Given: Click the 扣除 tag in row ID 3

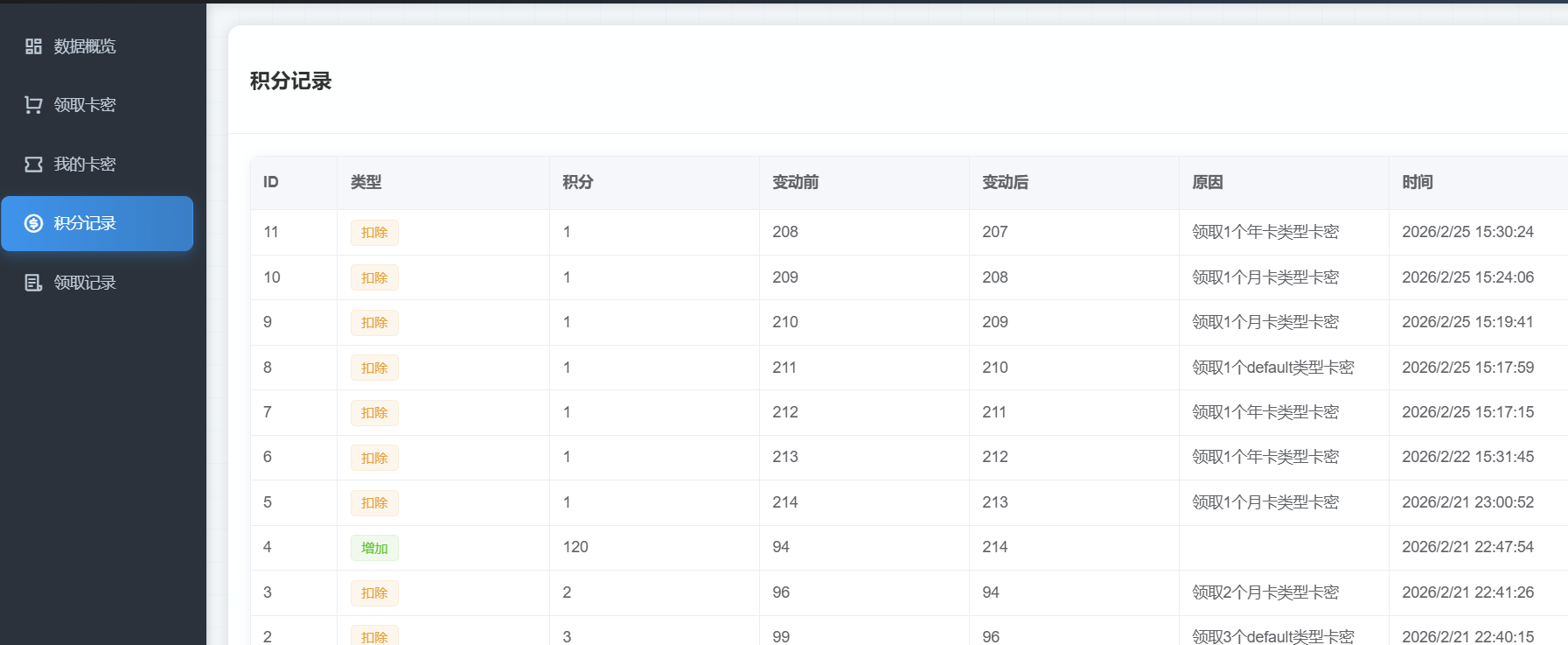Looking at the screenshot, I should [374, 593].
